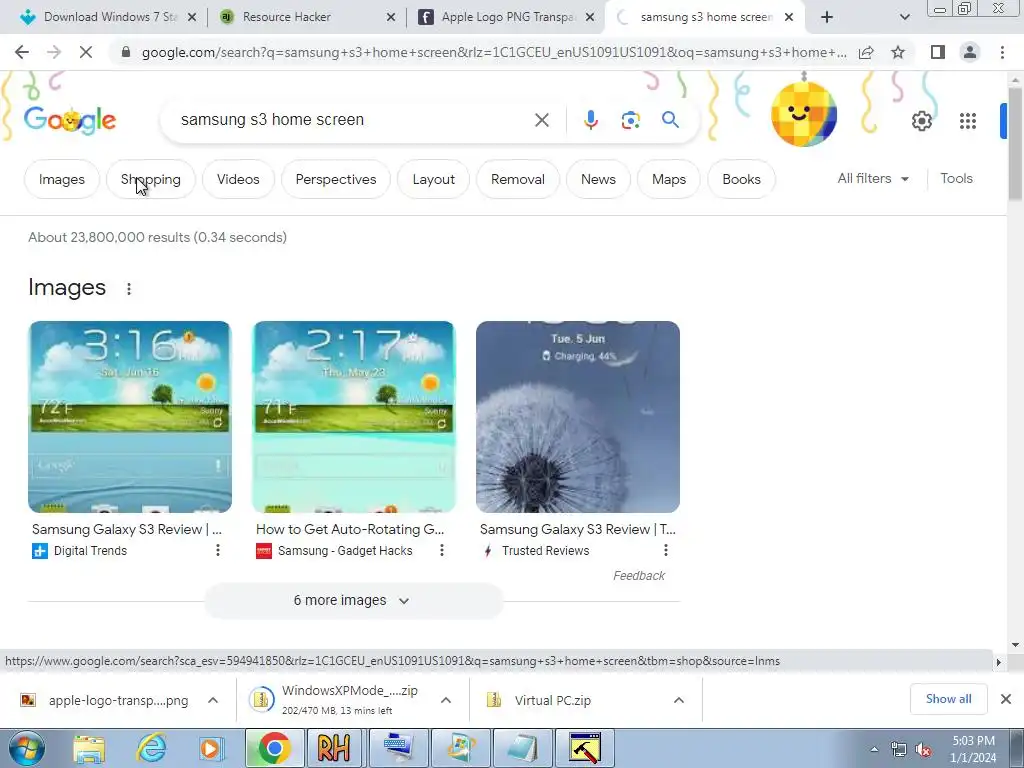Open the Windows Start menu
This screenshot has height=768, width=1024.
26,748
